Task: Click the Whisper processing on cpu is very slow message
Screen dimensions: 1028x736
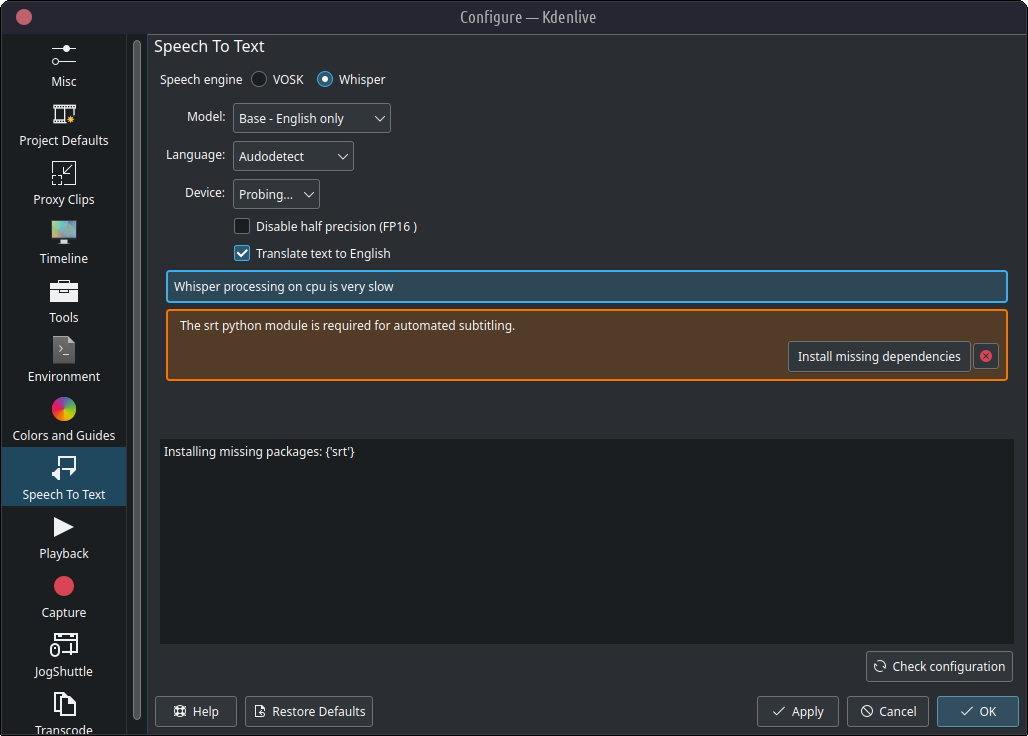Action: [587, 286]
